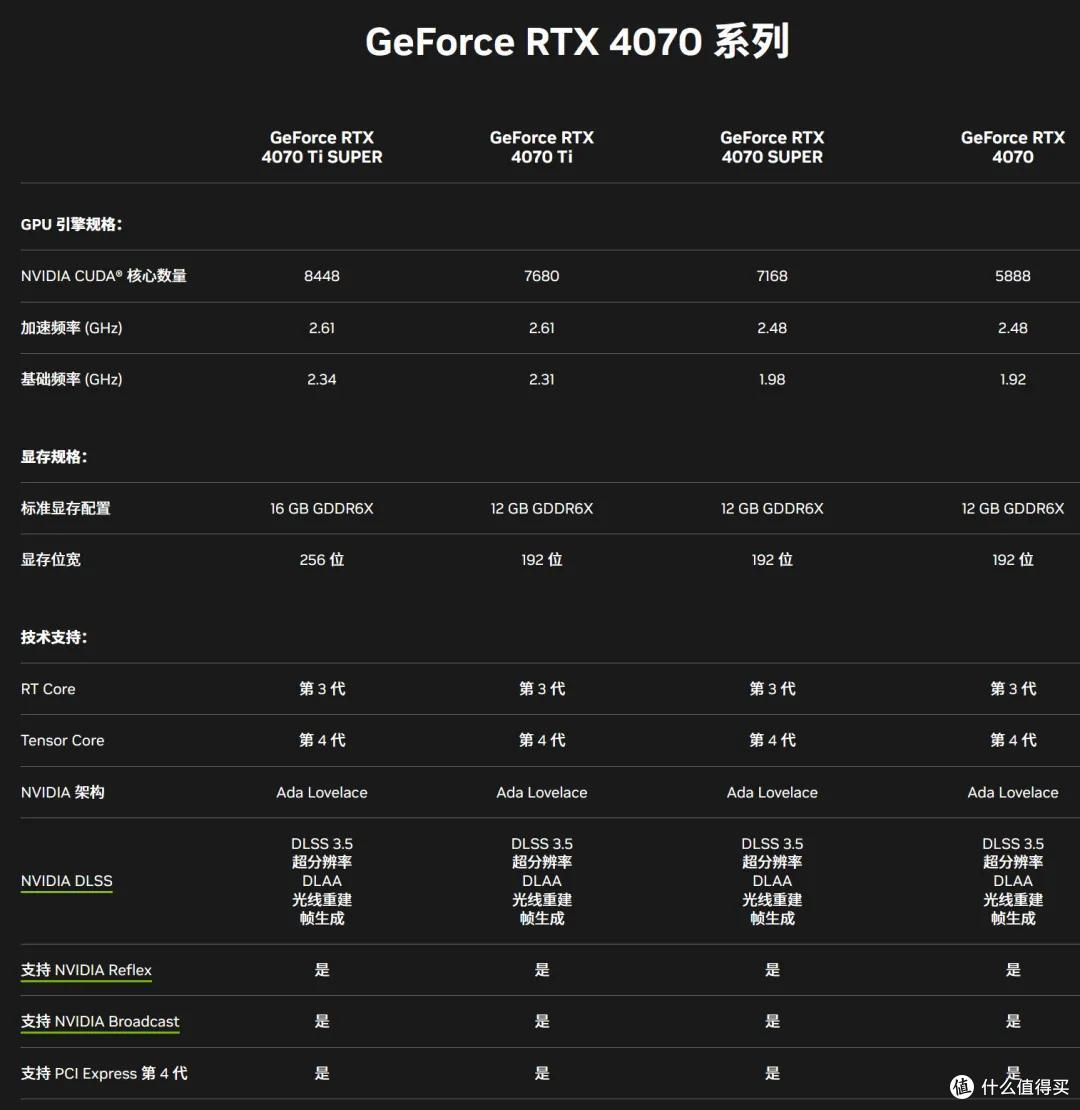This screenshot has width=1080, height=1110.
Task: Click the CUDA core value 5888
Action: 1013,276
